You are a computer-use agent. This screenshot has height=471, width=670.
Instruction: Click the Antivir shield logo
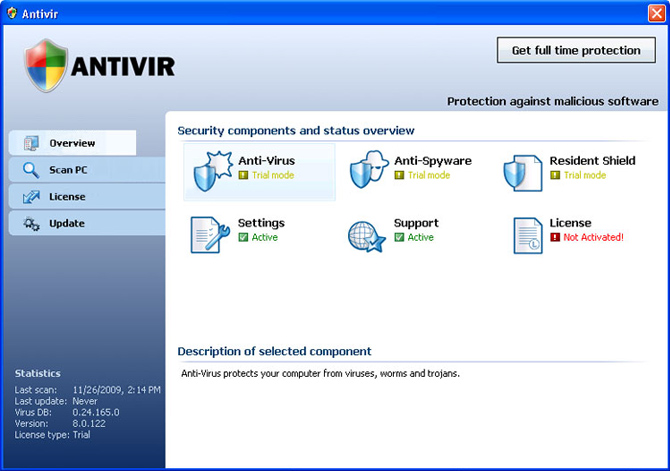[x=46, y=66]
